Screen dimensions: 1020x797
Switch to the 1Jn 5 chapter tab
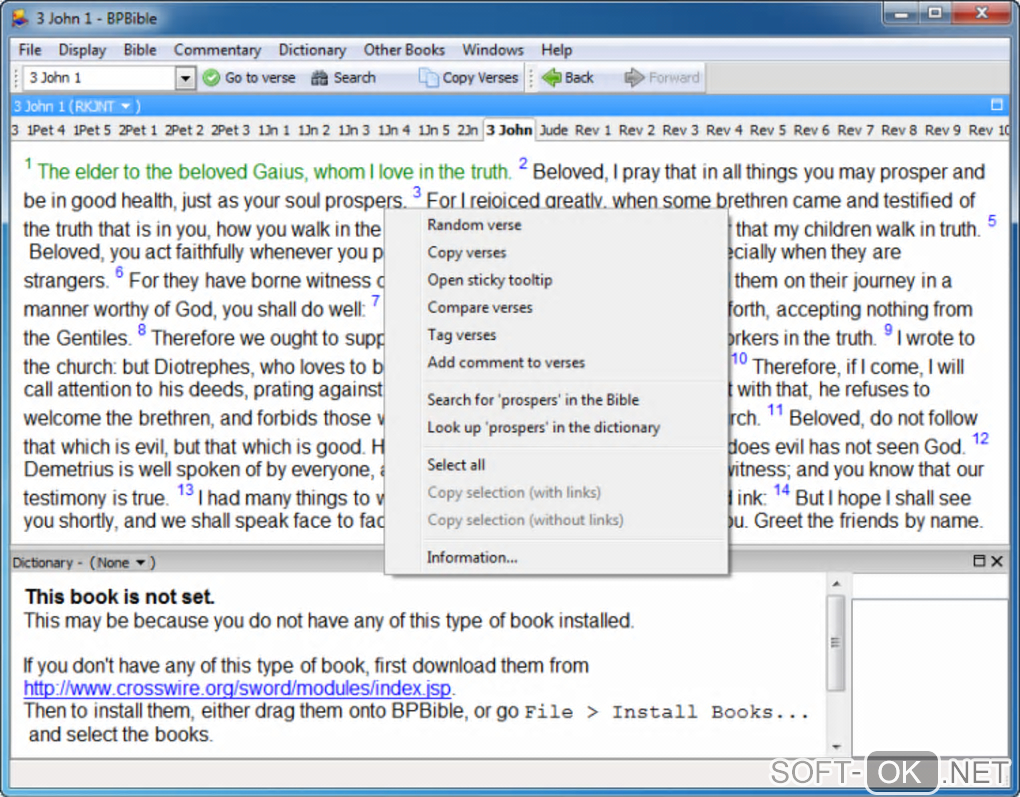point(434,130)
